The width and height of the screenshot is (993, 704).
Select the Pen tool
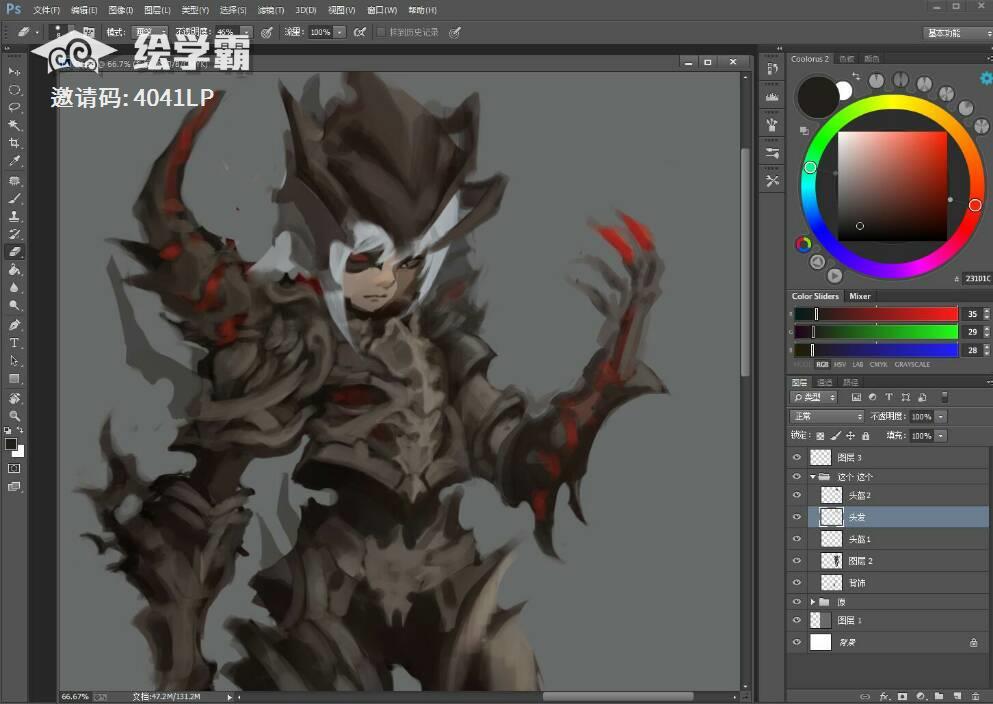pos(14,325)
